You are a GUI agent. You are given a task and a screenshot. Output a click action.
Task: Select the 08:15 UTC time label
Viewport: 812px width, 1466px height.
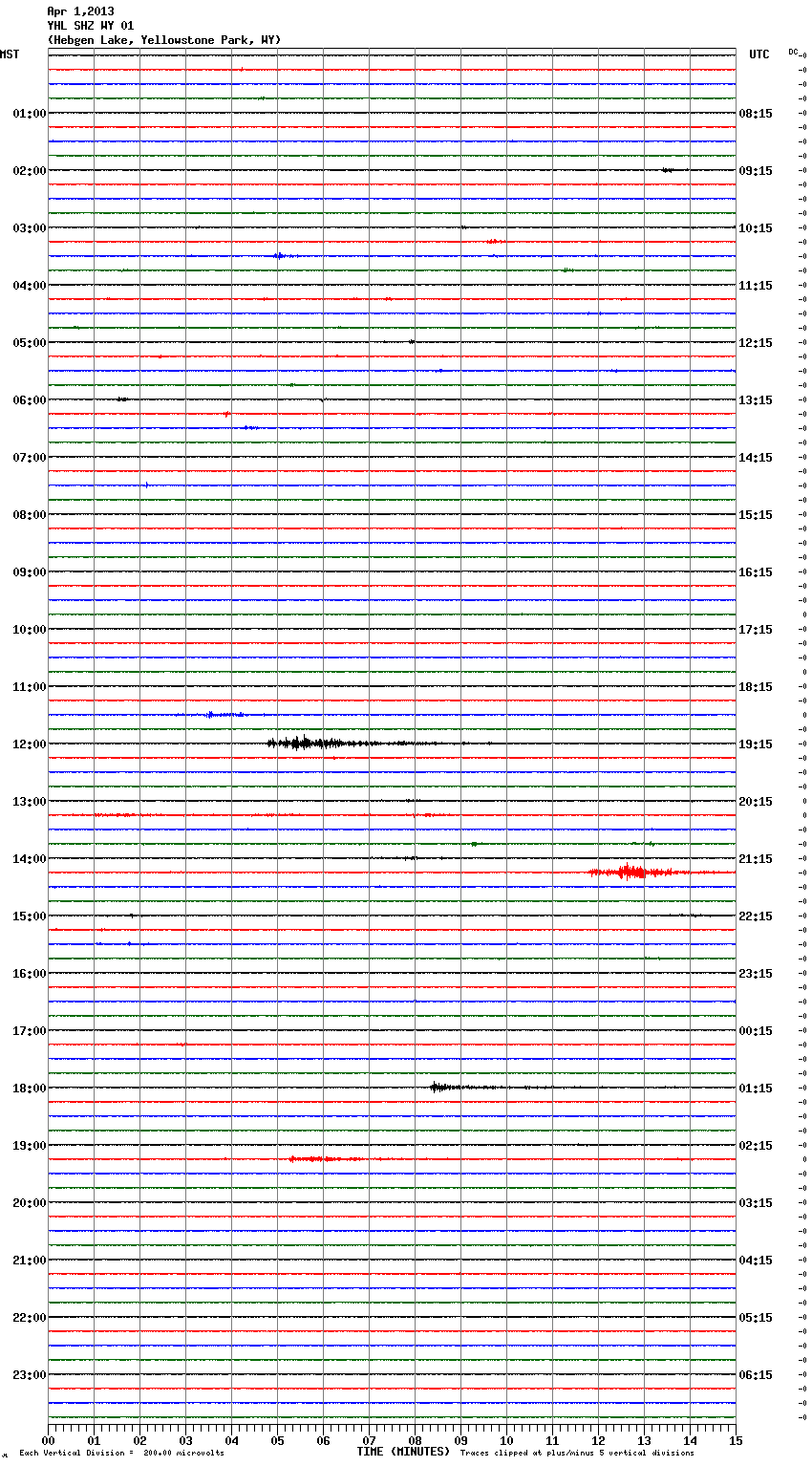(x=756, y=113)
